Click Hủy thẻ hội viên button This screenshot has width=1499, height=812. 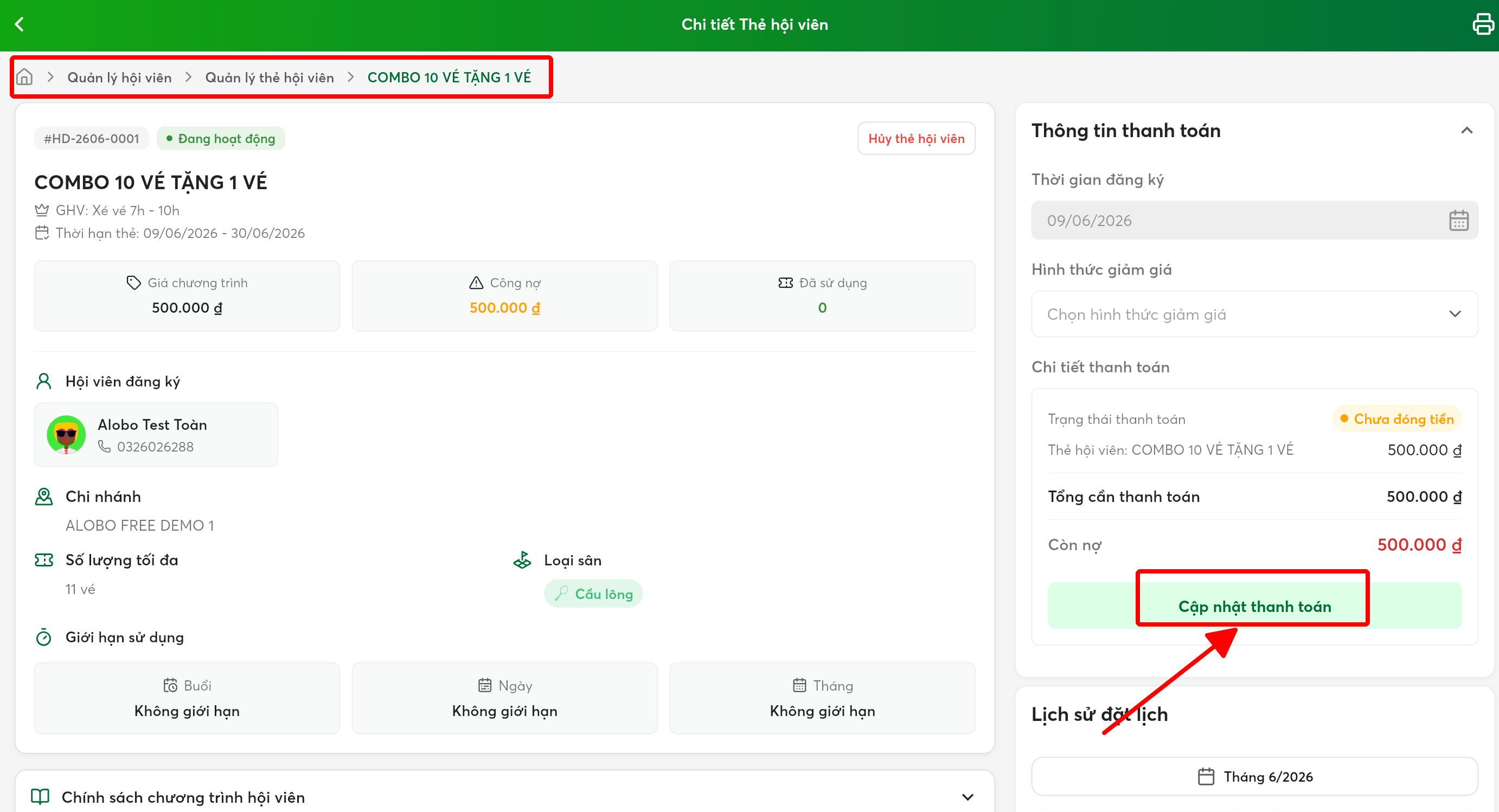tap(916, 138)
